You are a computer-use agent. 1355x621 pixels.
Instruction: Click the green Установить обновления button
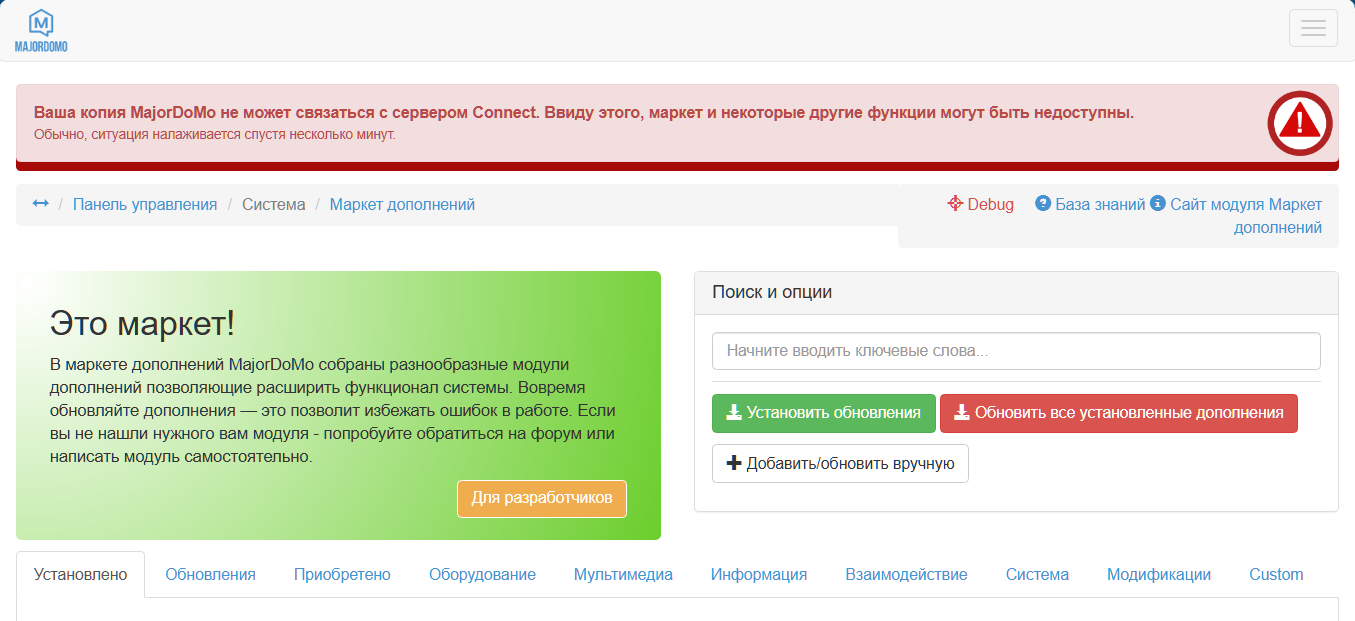pyautogui.click(x=824, y=413)
